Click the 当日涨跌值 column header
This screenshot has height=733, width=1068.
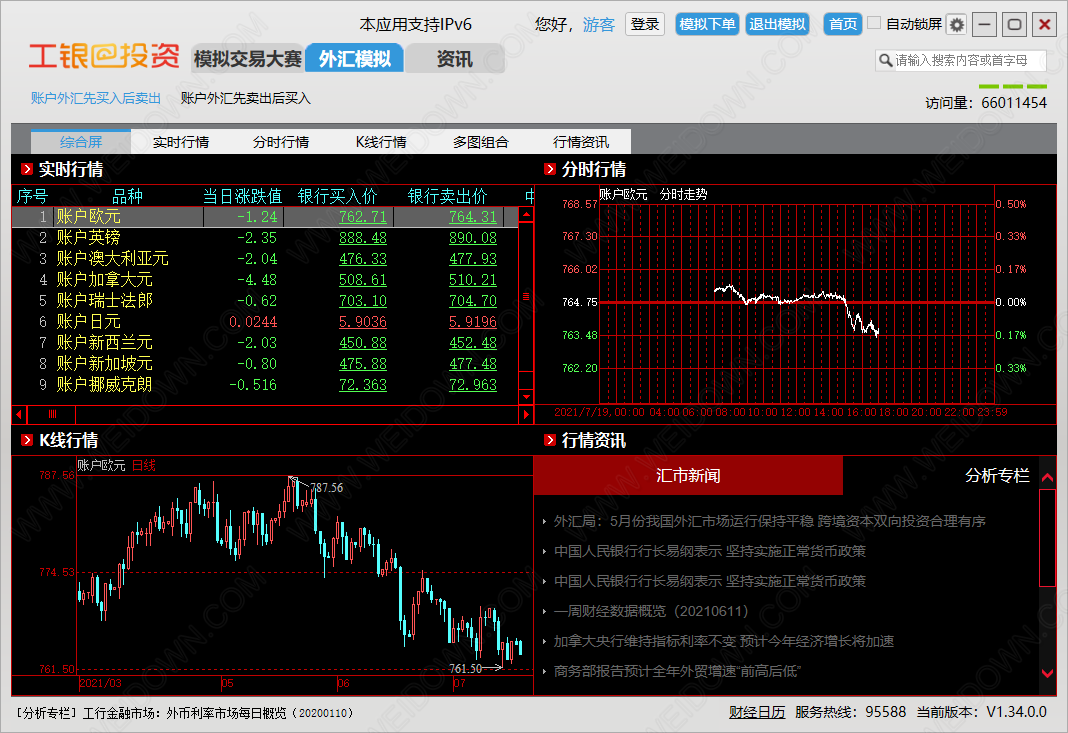242,196
